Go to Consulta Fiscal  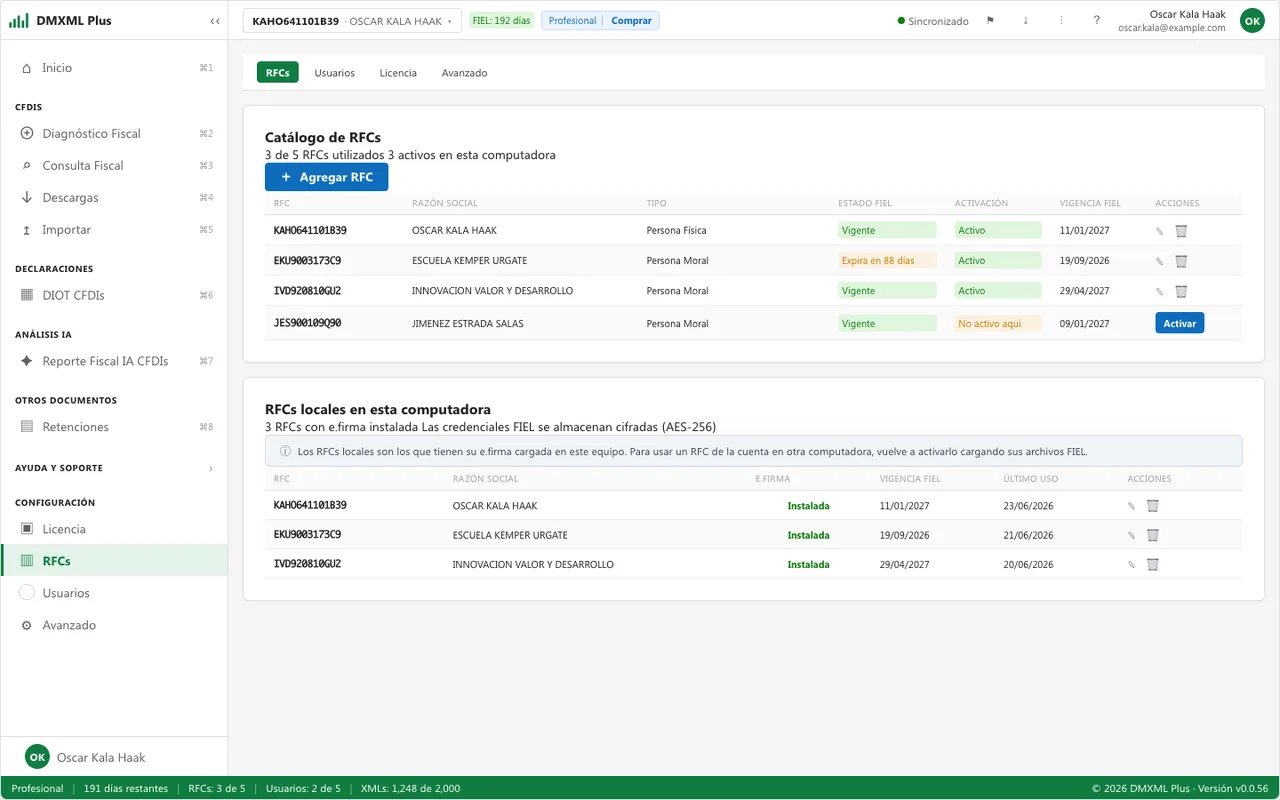114,165
